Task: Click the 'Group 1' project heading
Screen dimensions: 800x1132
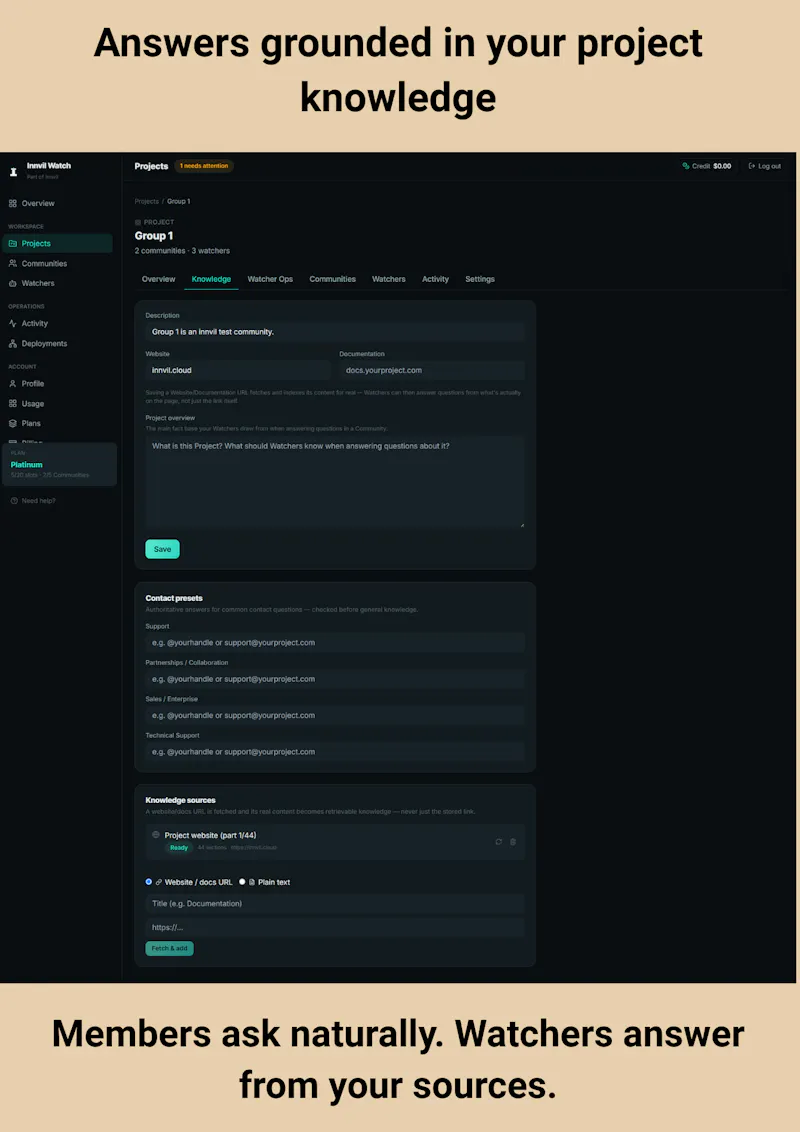Action: tap(154, 236)
